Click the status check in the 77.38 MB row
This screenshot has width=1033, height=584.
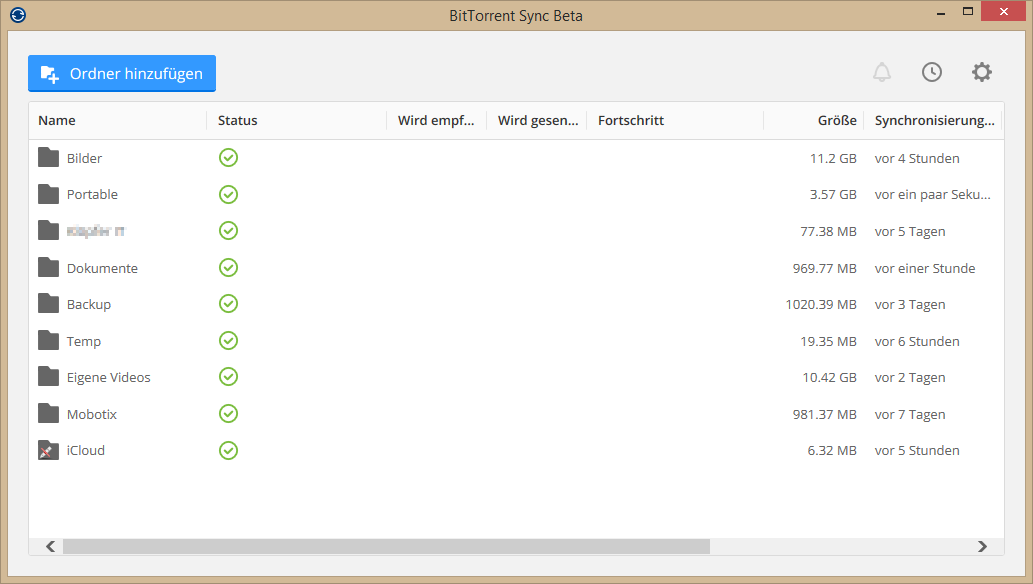(x=229, y=231)
